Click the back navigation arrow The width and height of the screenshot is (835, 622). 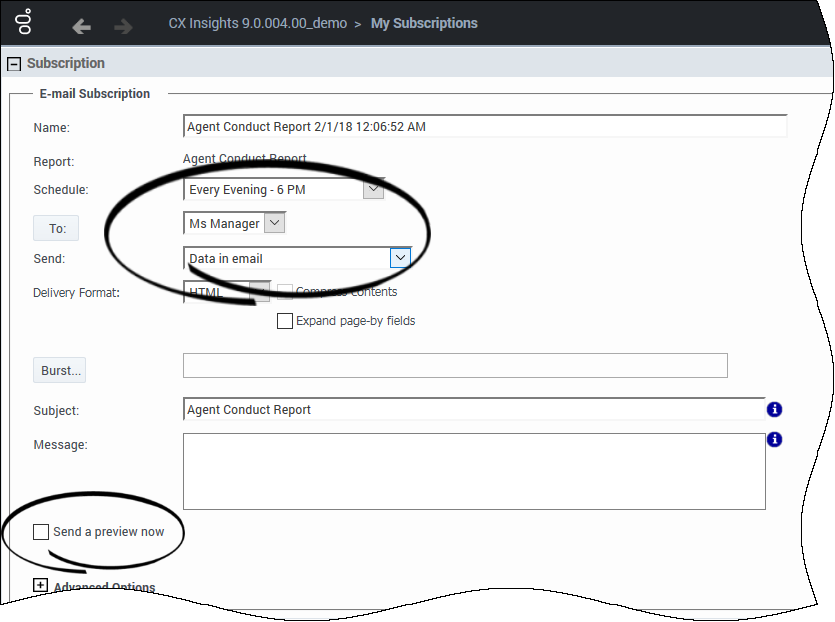pyautogui.click(x=81, y=27)
